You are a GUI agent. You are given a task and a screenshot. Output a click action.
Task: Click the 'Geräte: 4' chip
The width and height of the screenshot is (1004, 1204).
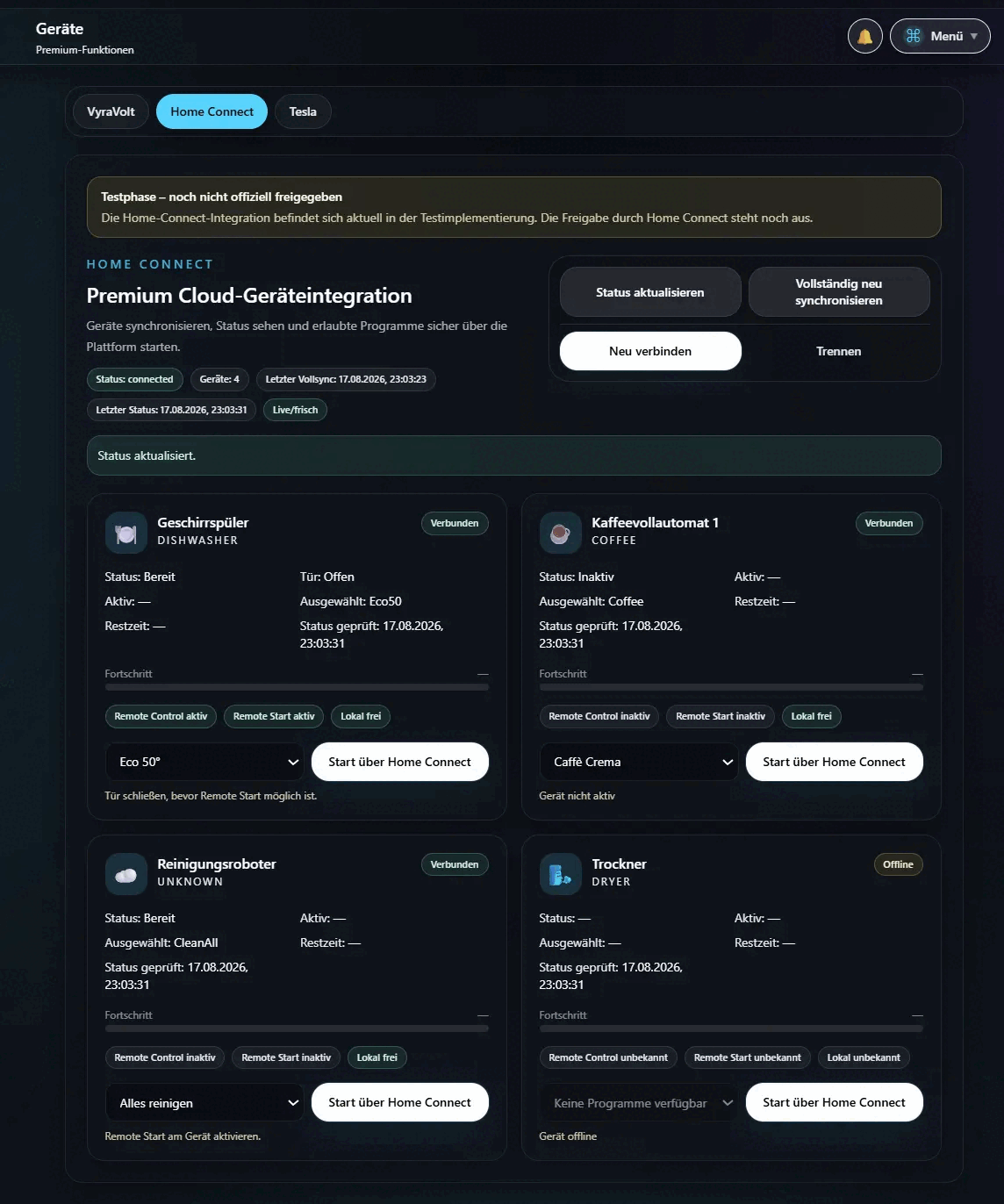219,379
